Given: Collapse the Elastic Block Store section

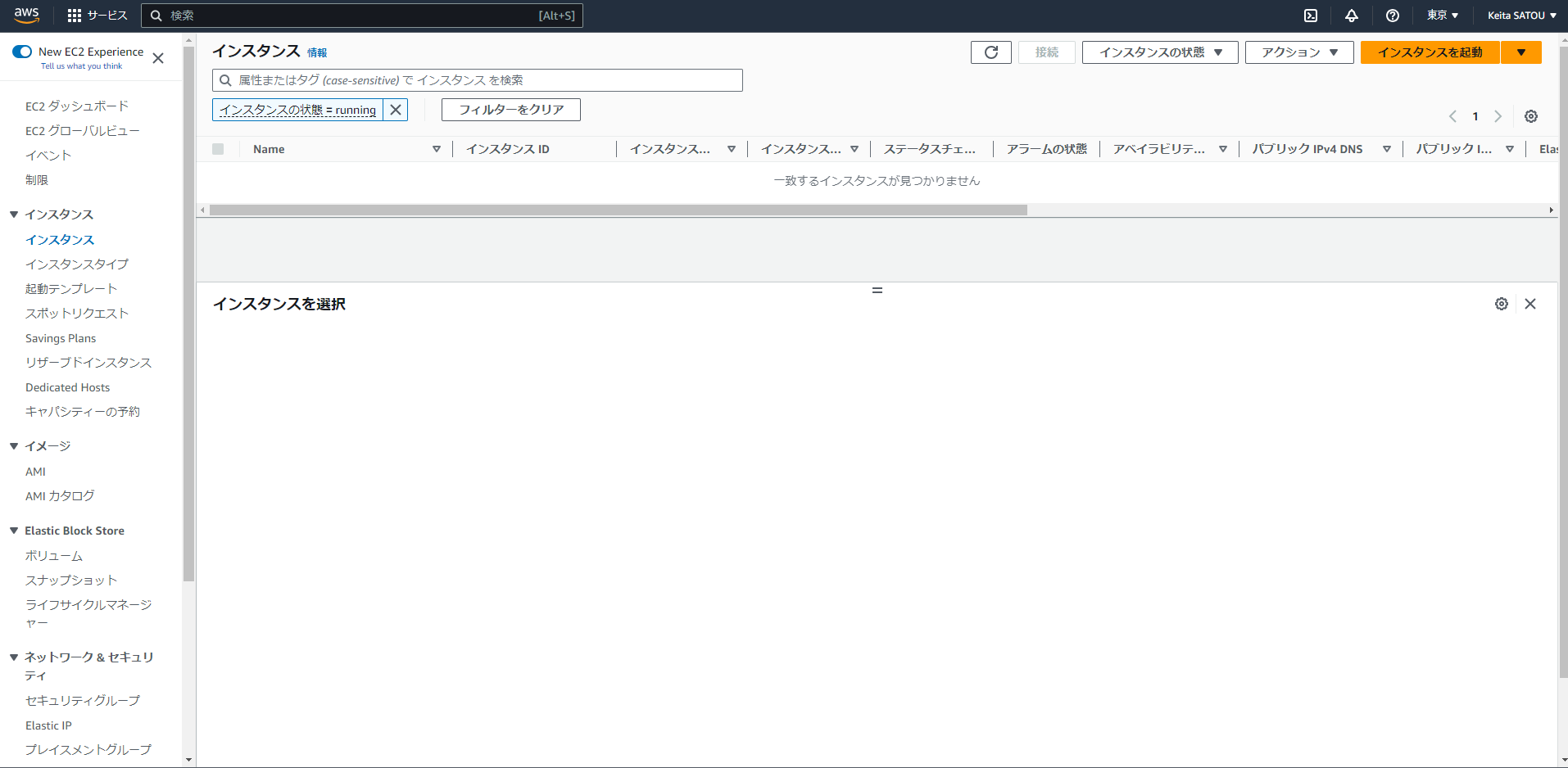Looking at the screenshot, I should [x=14, y=531].
